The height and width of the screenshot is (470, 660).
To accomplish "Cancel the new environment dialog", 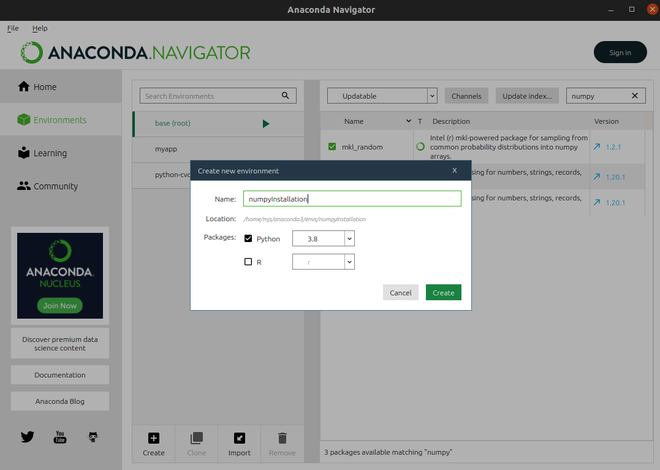I will (400, 293).
